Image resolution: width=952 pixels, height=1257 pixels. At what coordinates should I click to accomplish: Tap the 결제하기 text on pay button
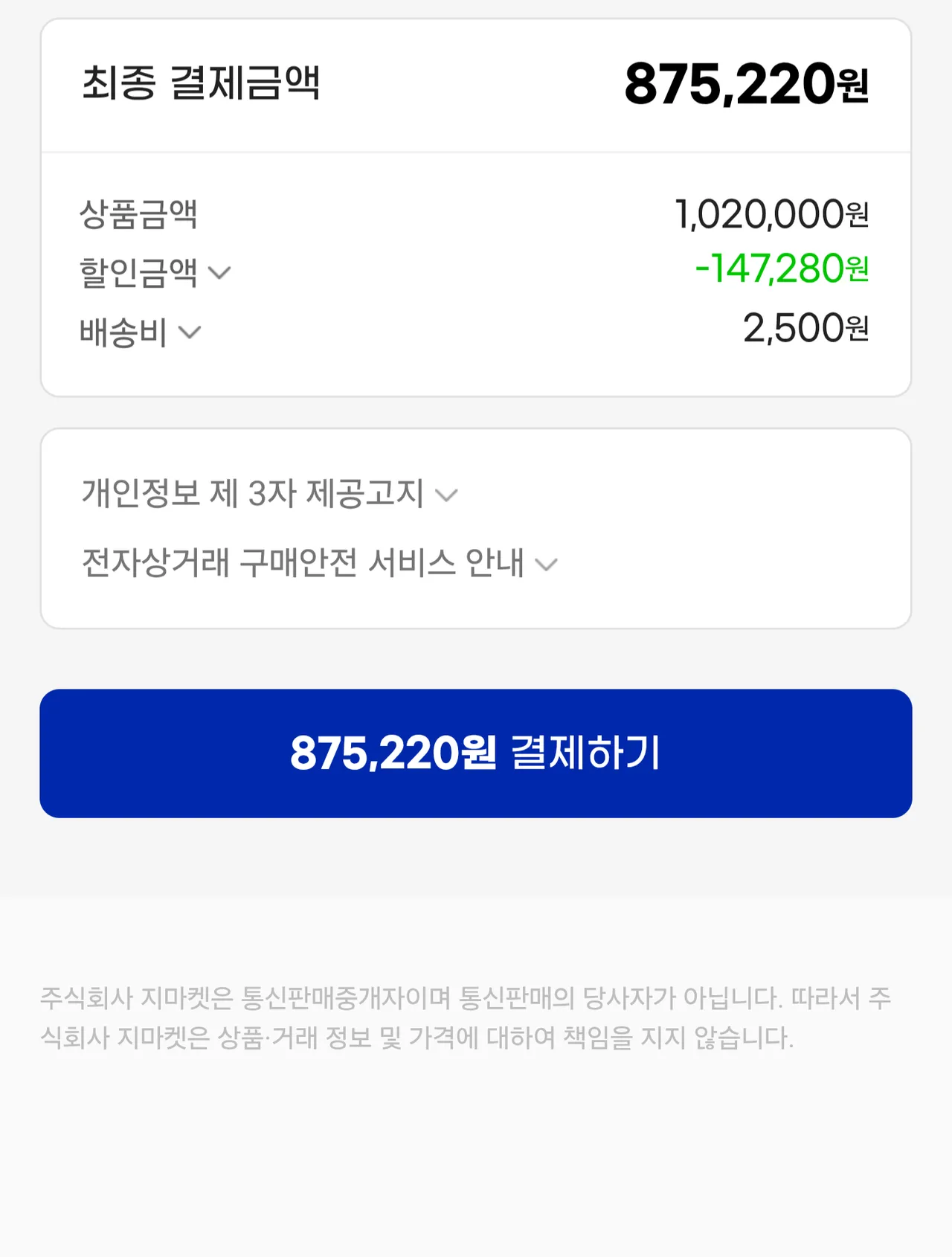[x=585, y=753]
